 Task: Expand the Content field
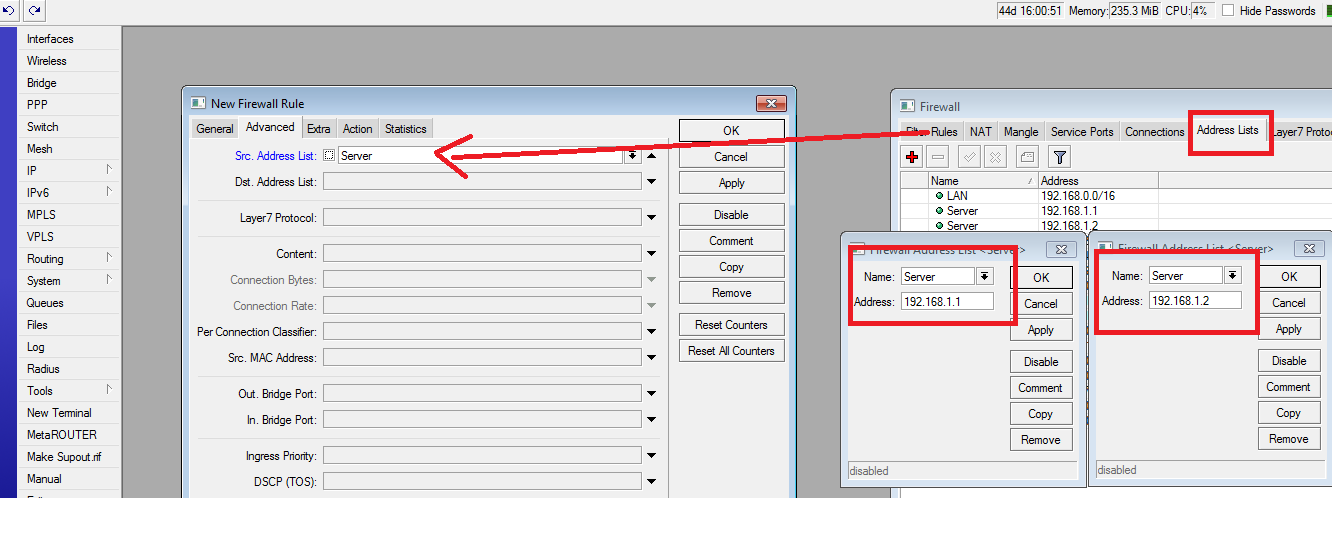652,254
